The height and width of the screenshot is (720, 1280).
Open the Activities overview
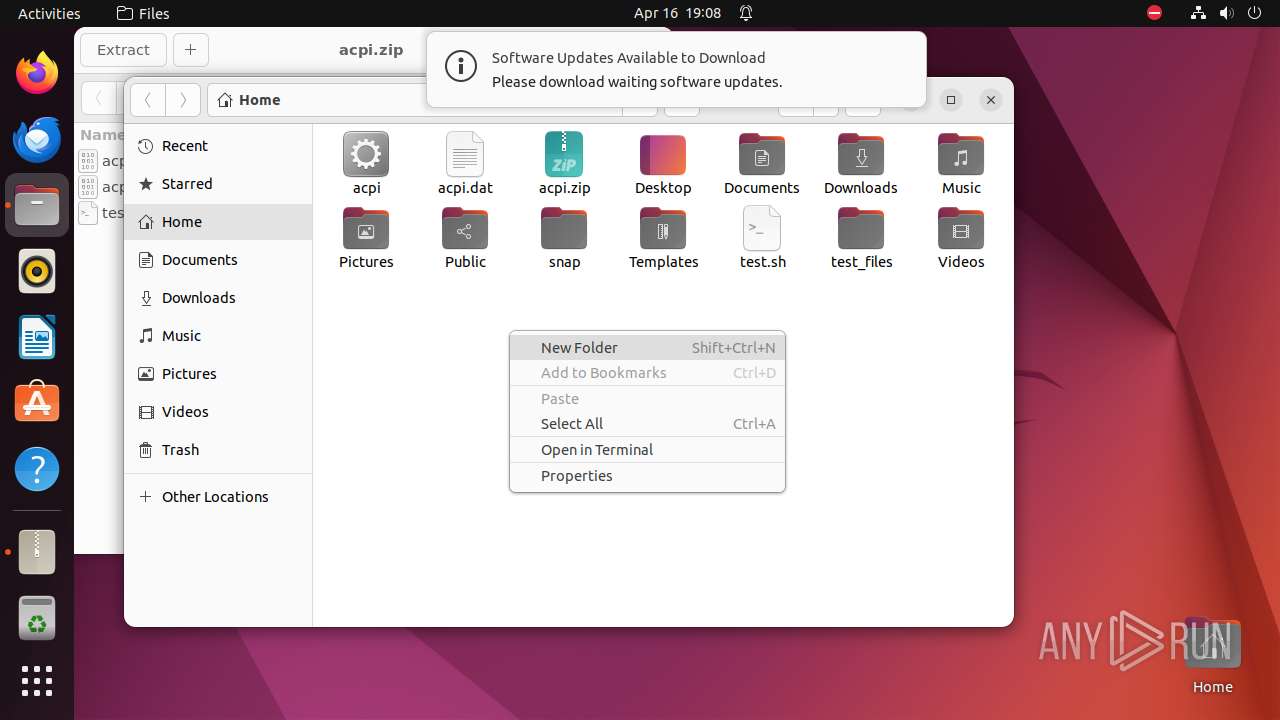[49, 13]
